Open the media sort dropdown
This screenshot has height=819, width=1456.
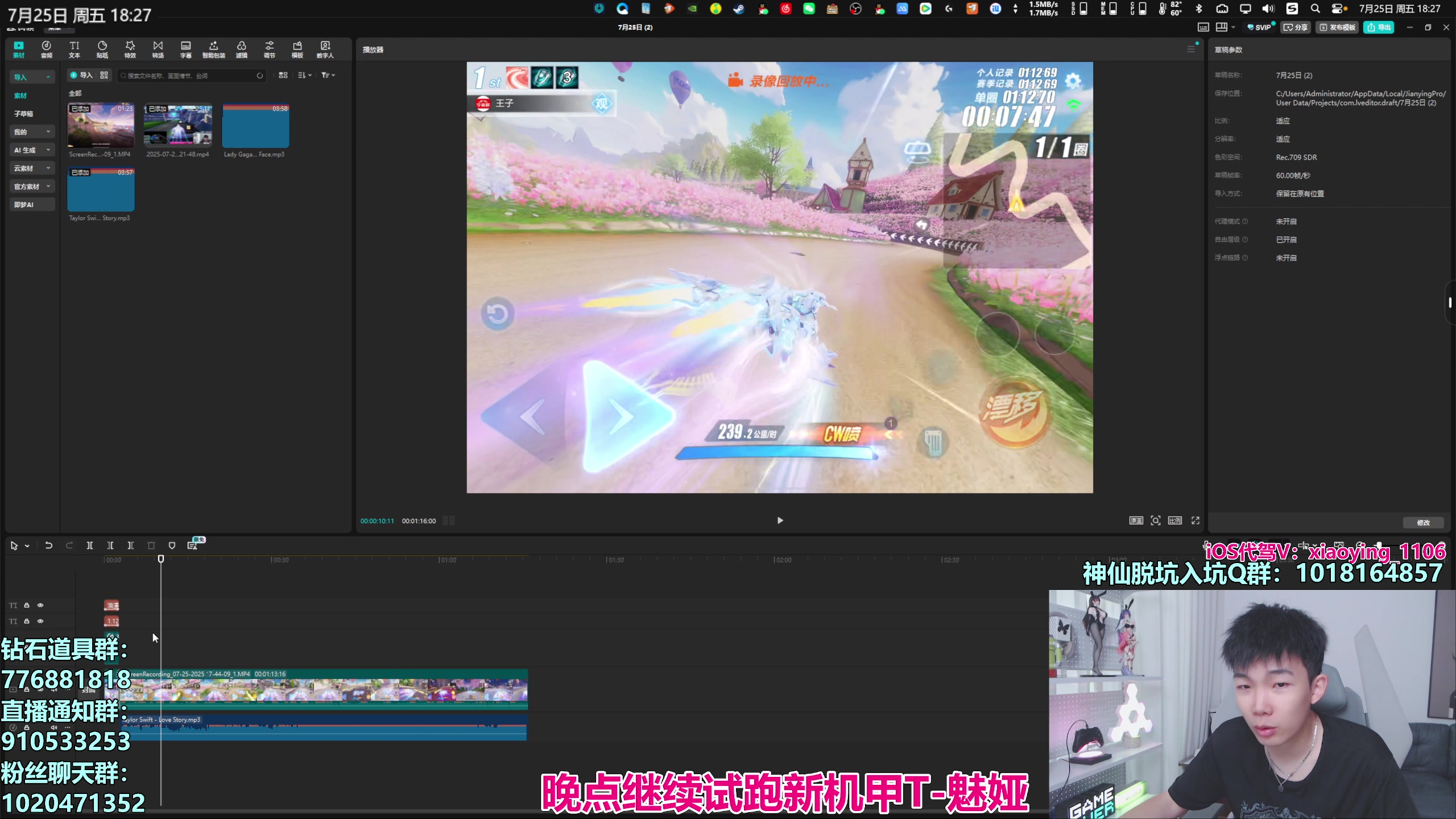tap(305, 75)
